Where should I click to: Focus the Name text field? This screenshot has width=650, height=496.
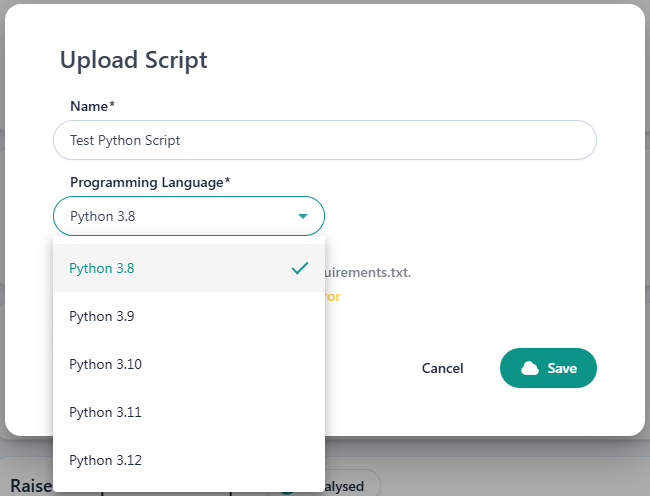pyautogui.click(x=324, y=140)
